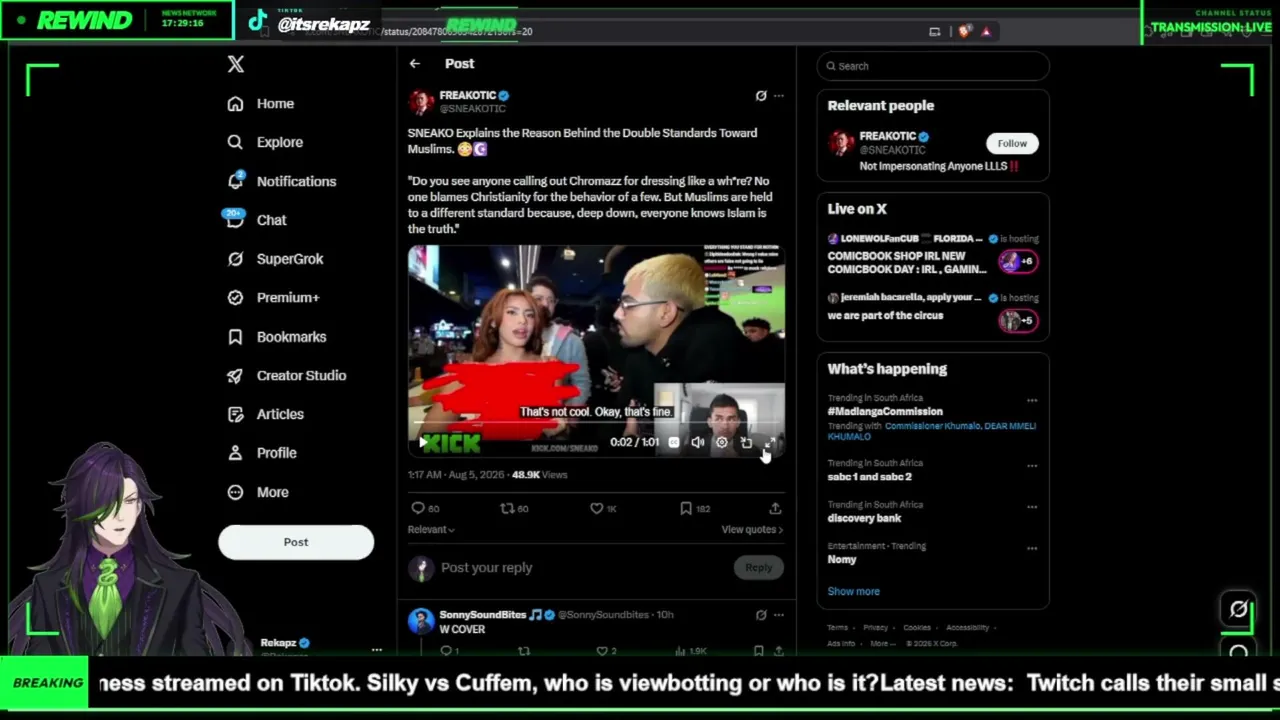Screen dimensions: 1280x720
Task: Enter video fullscreen mode
Action: (x=770, y=442)
